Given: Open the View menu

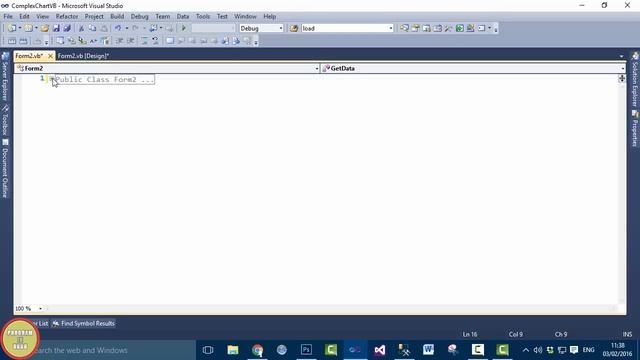Looking at the screenshot, I should pyautogui.click(x=42, y=16).
